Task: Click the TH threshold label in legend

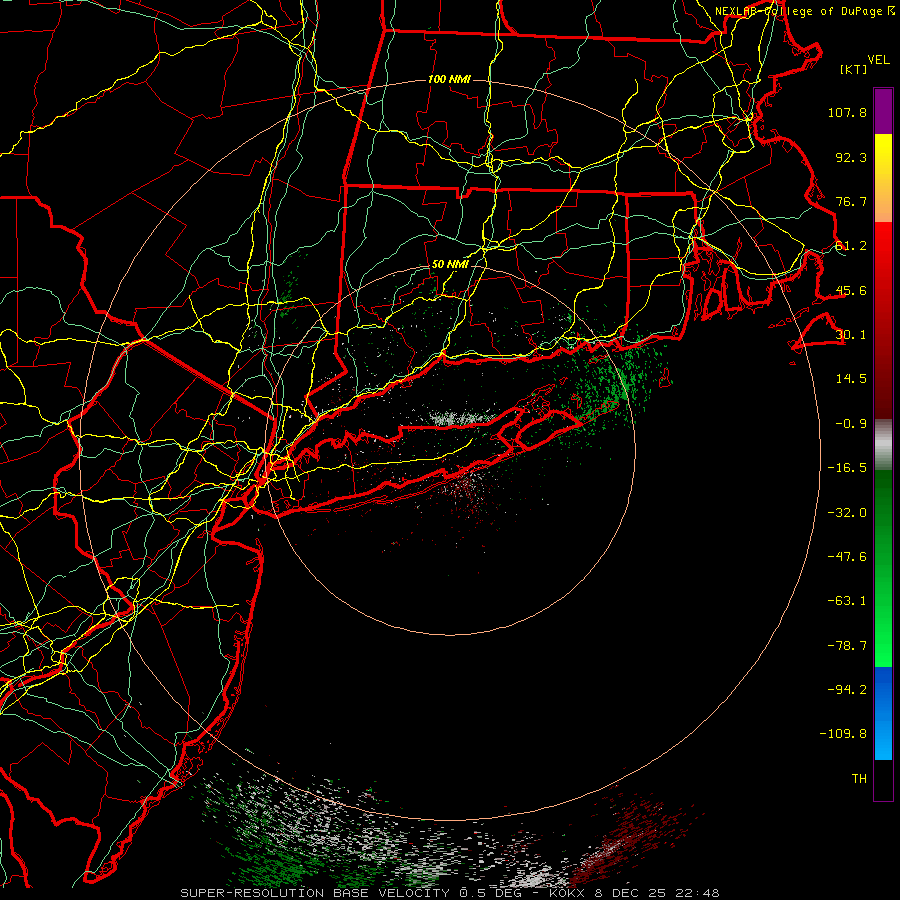Action: [859, 779]
